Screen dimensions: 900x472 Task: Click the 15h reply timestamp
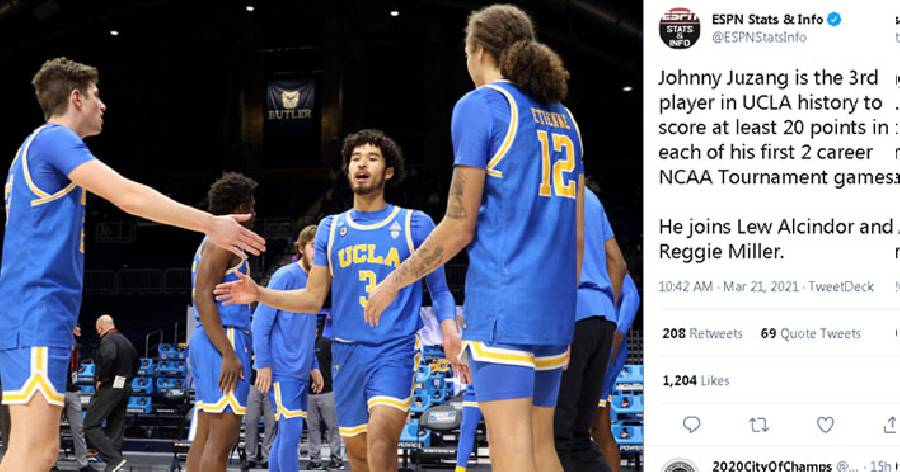[880, 466]
